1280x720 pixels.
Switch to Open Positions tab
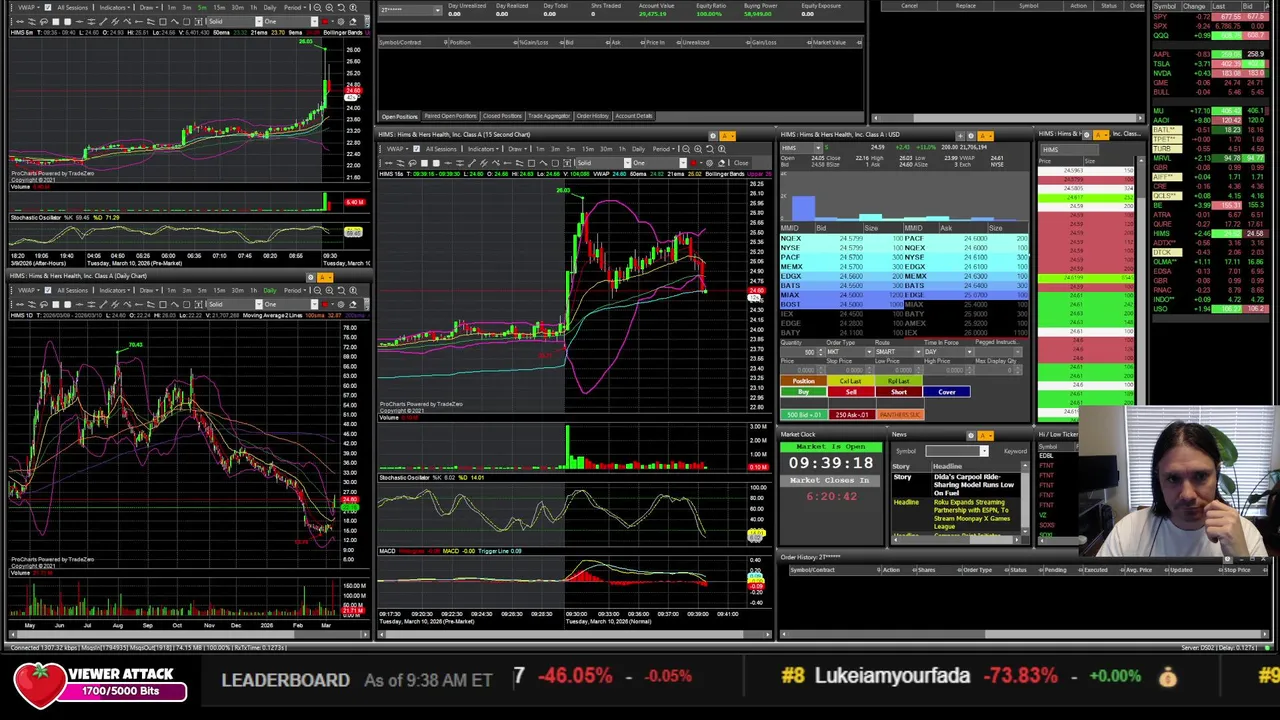(x=399, y=116)
